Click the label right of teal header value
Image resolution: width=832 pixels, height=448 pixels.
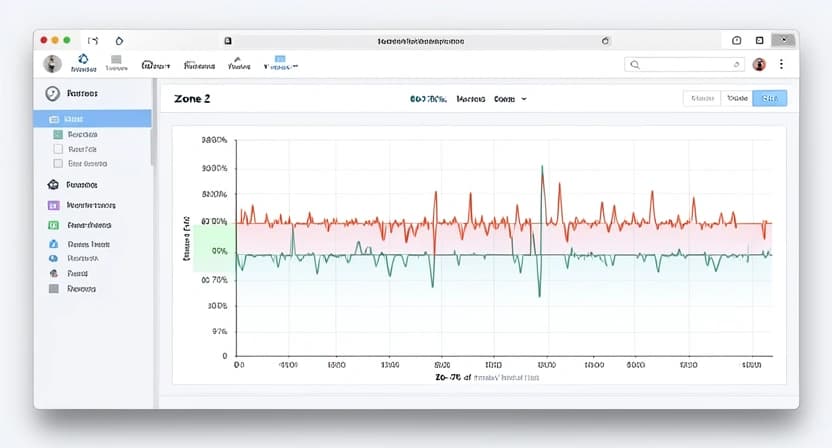click(471, 99)
